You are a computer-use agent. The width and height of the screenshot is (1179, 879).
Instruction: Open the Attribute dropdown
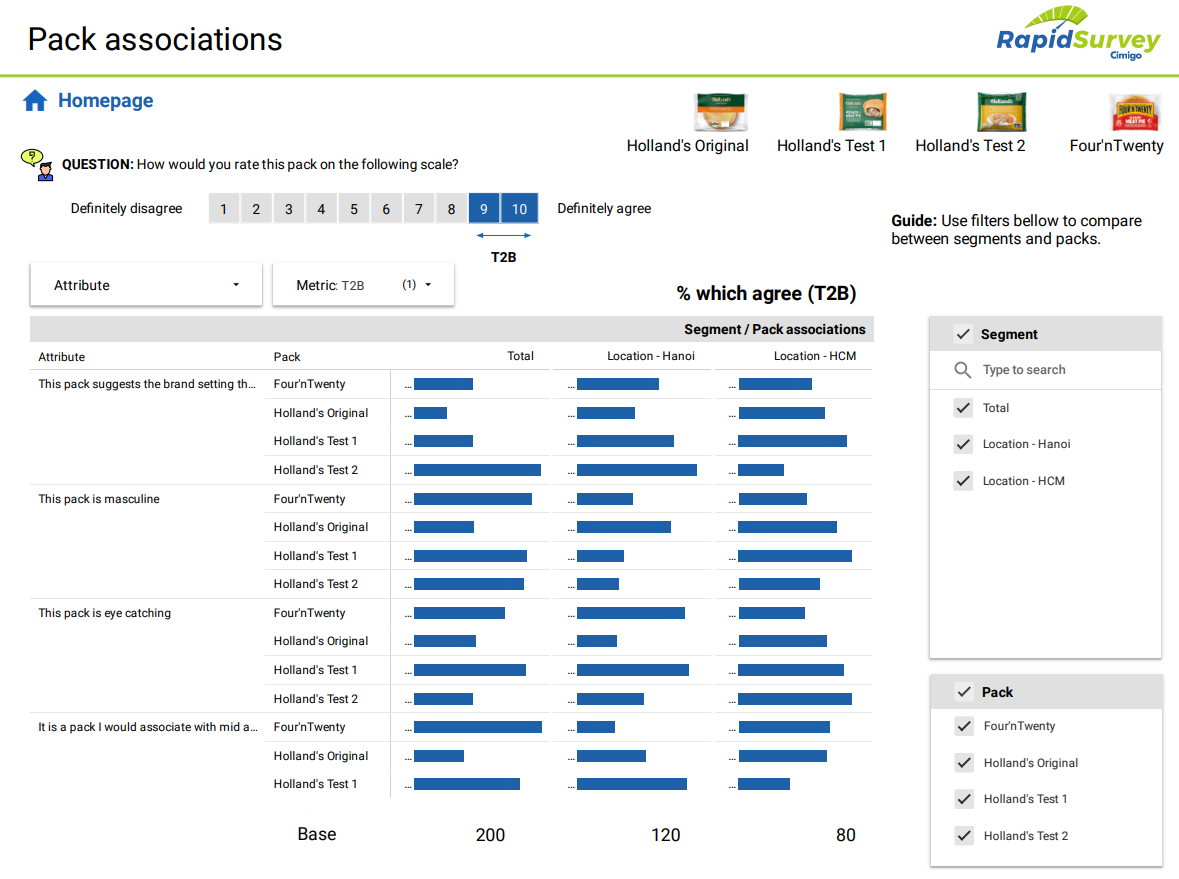pyautogui.click(x=145, y=285)
